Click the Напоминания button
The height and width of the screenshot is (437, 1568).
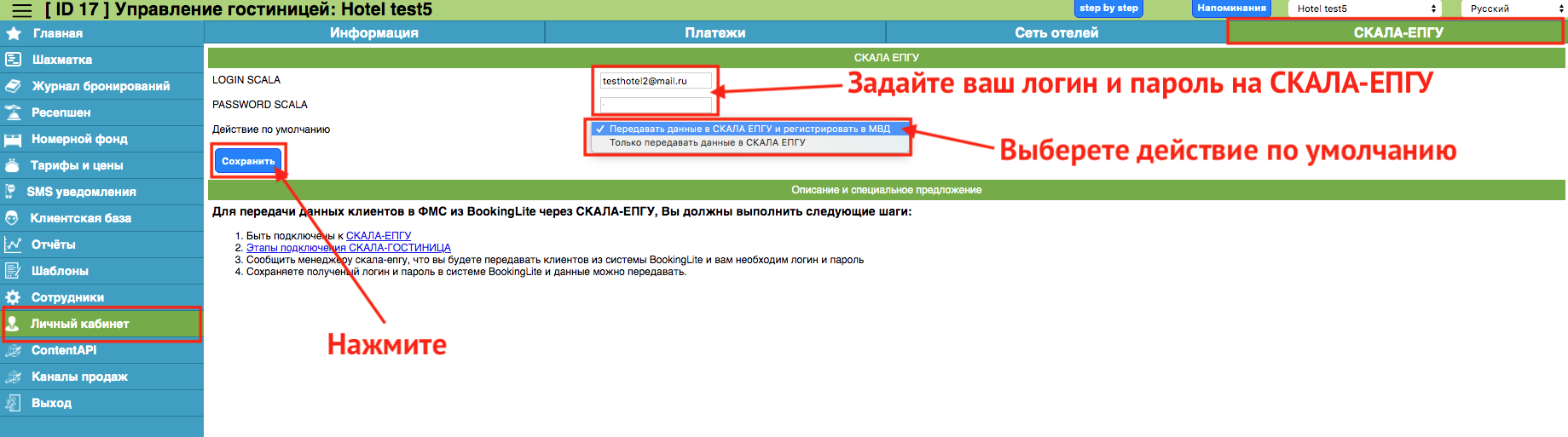1230,9
